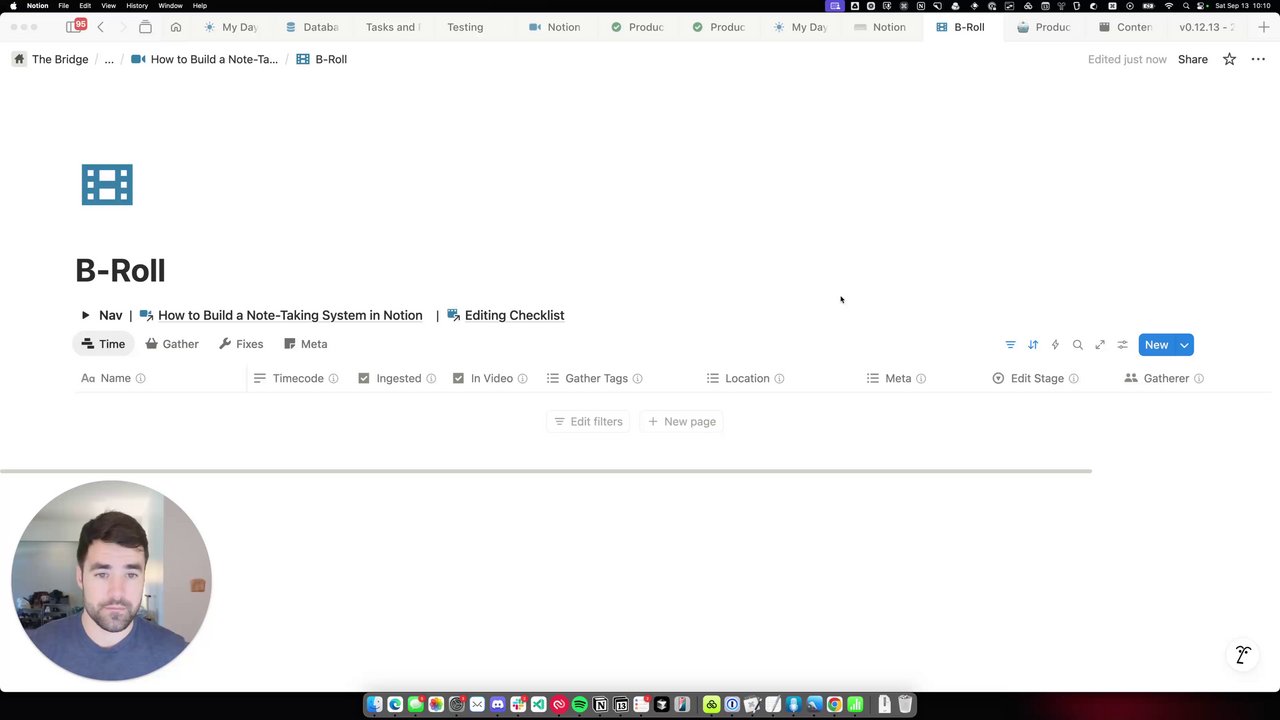Open Discord in the Dock
The width and height of the screenshot is (1280, 720).
click(497, 705)
